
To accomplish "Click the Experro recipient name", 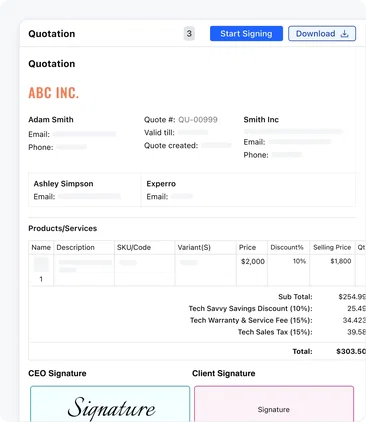I will click(161, 184).
